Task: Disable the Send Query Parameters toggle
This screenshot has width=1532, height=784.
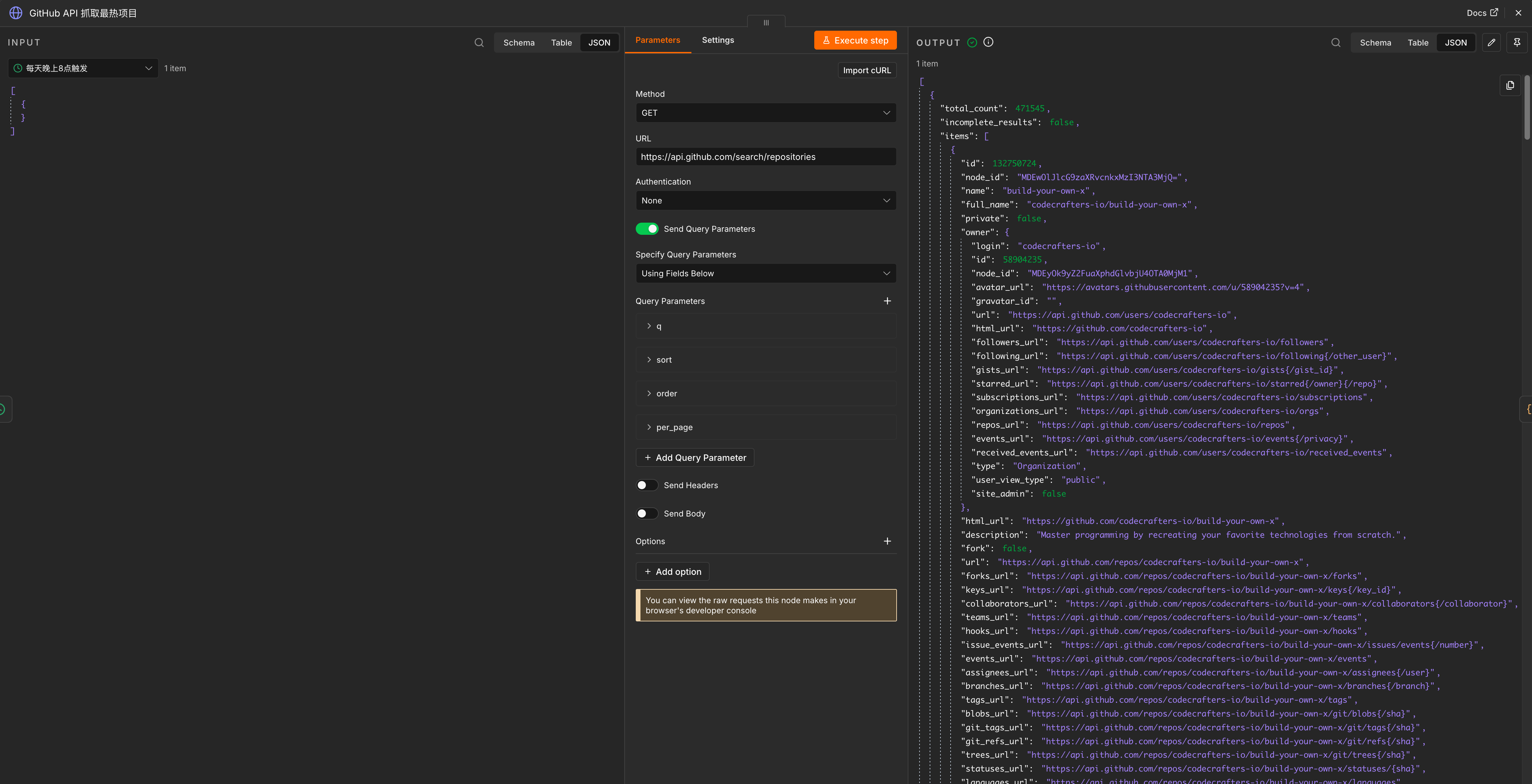Action: [x=647, y=229]
